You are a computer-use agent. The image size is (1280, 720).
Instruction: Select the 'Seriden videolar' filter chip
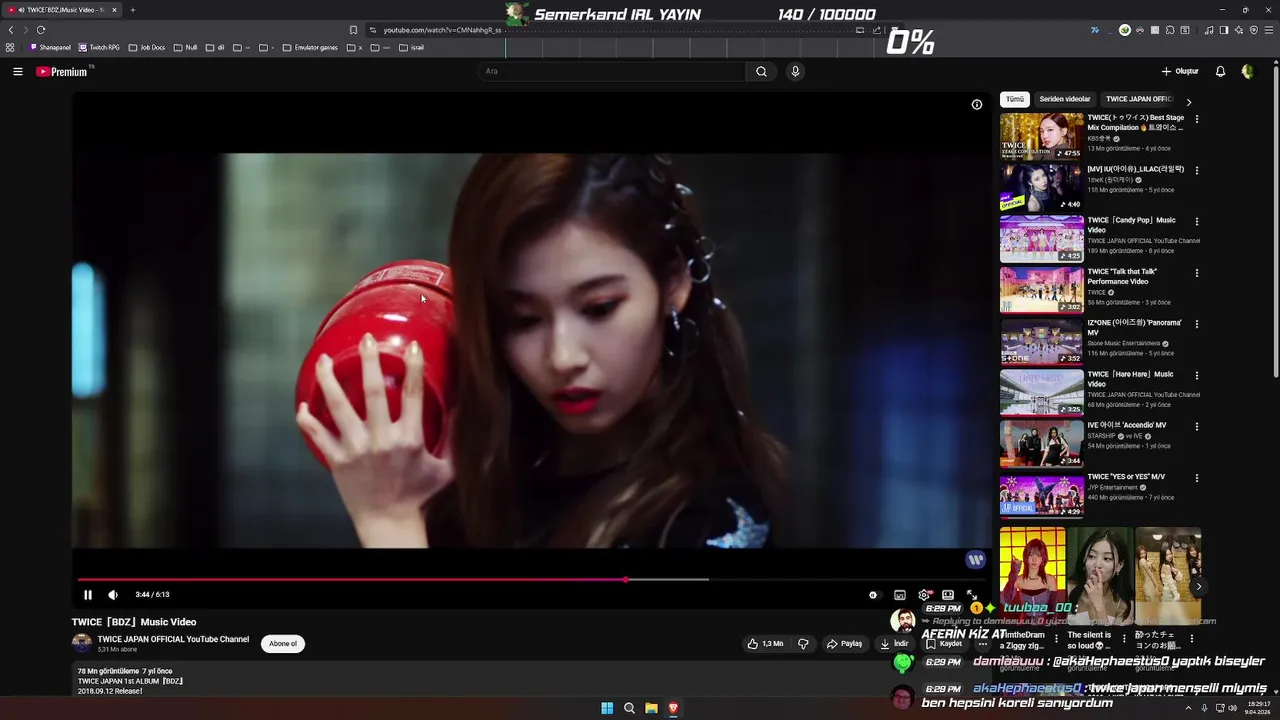(x=1065, y=99)
